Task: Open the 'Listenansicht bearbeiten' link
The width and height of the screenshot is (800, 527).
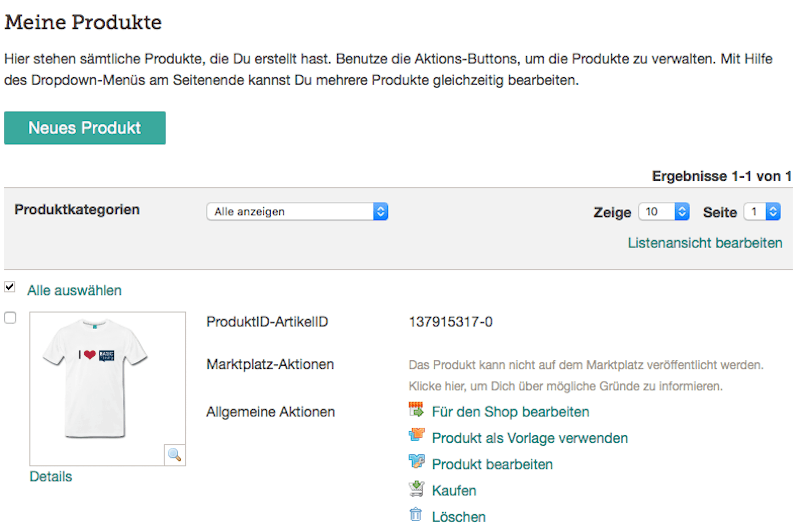Action: [705, 243]
